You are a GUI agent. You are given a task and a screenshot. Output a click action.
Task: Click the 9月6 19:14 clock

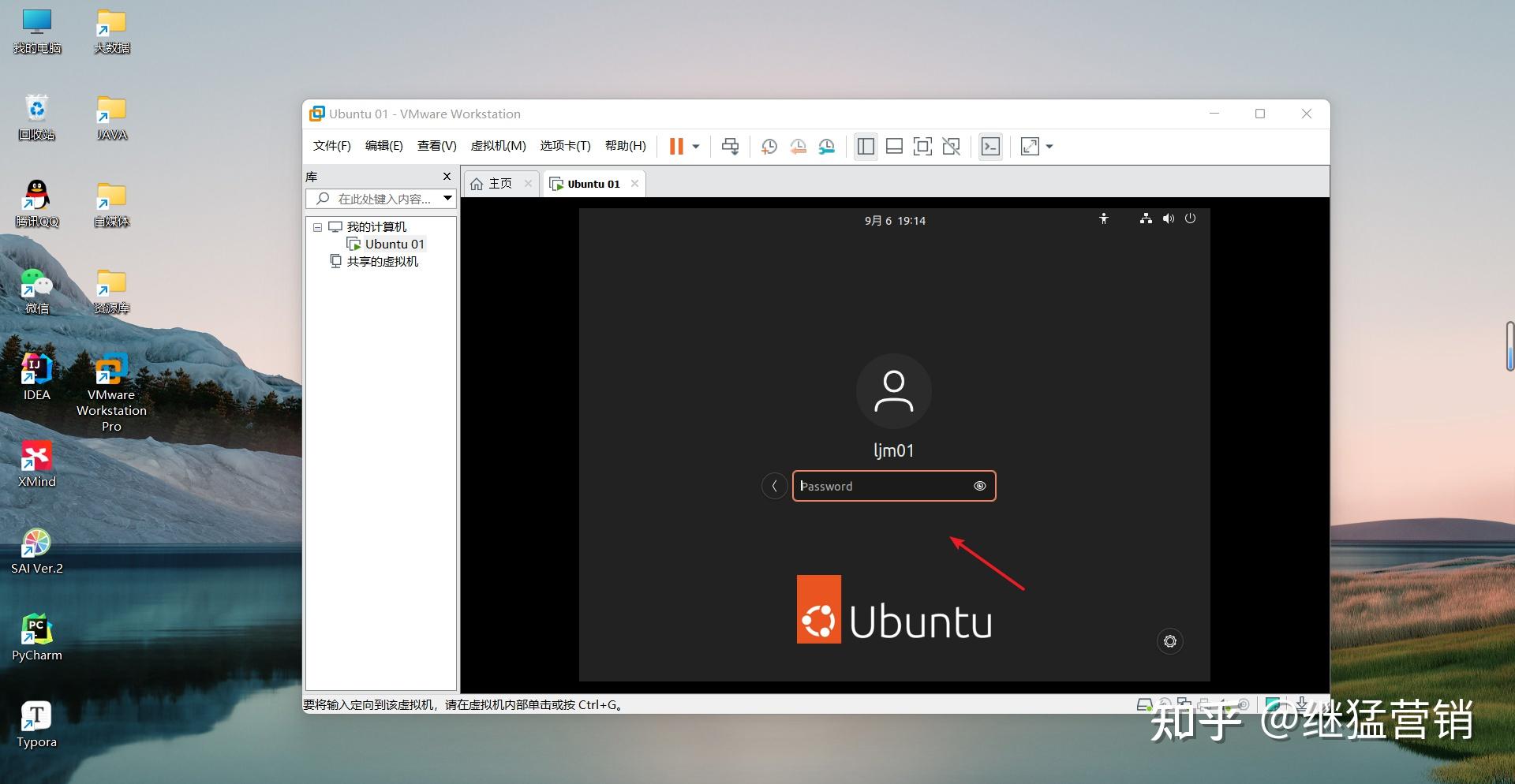click(x=895, y=221)
